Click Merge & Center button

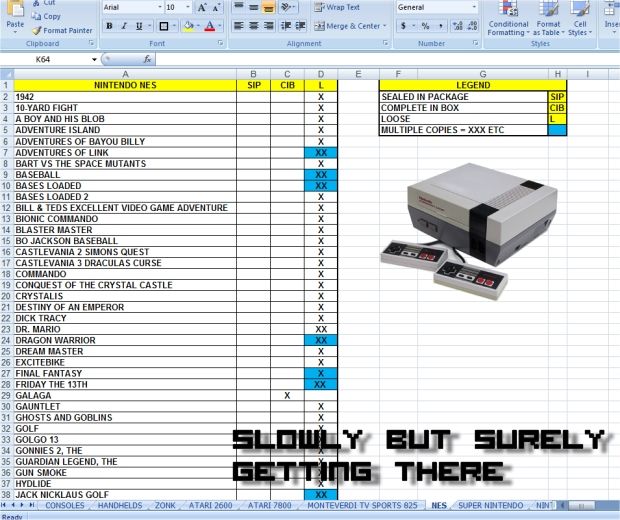point(347,26)
